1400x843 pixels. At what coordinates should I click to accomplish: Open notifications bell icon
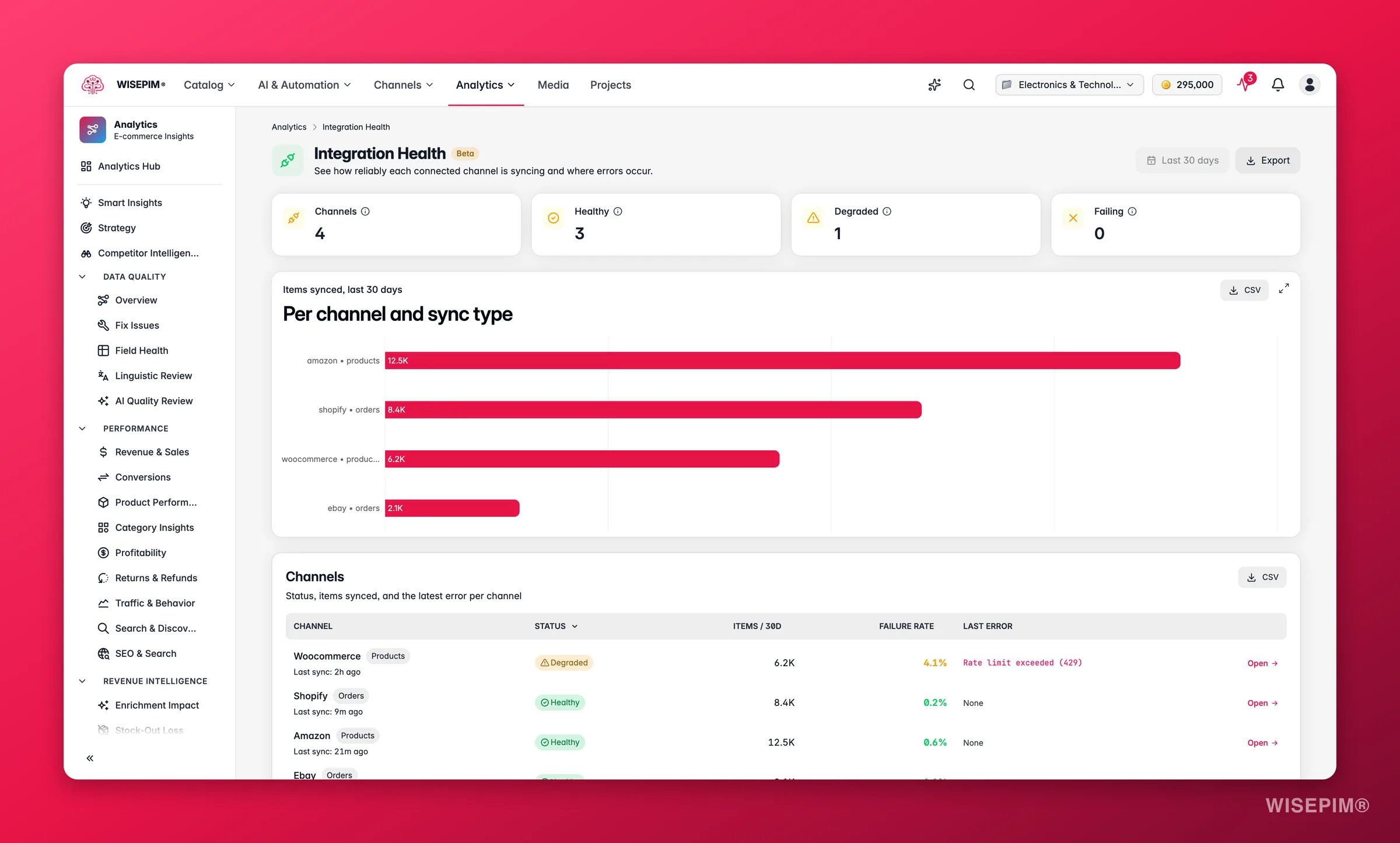click(x=1277, y=85)
